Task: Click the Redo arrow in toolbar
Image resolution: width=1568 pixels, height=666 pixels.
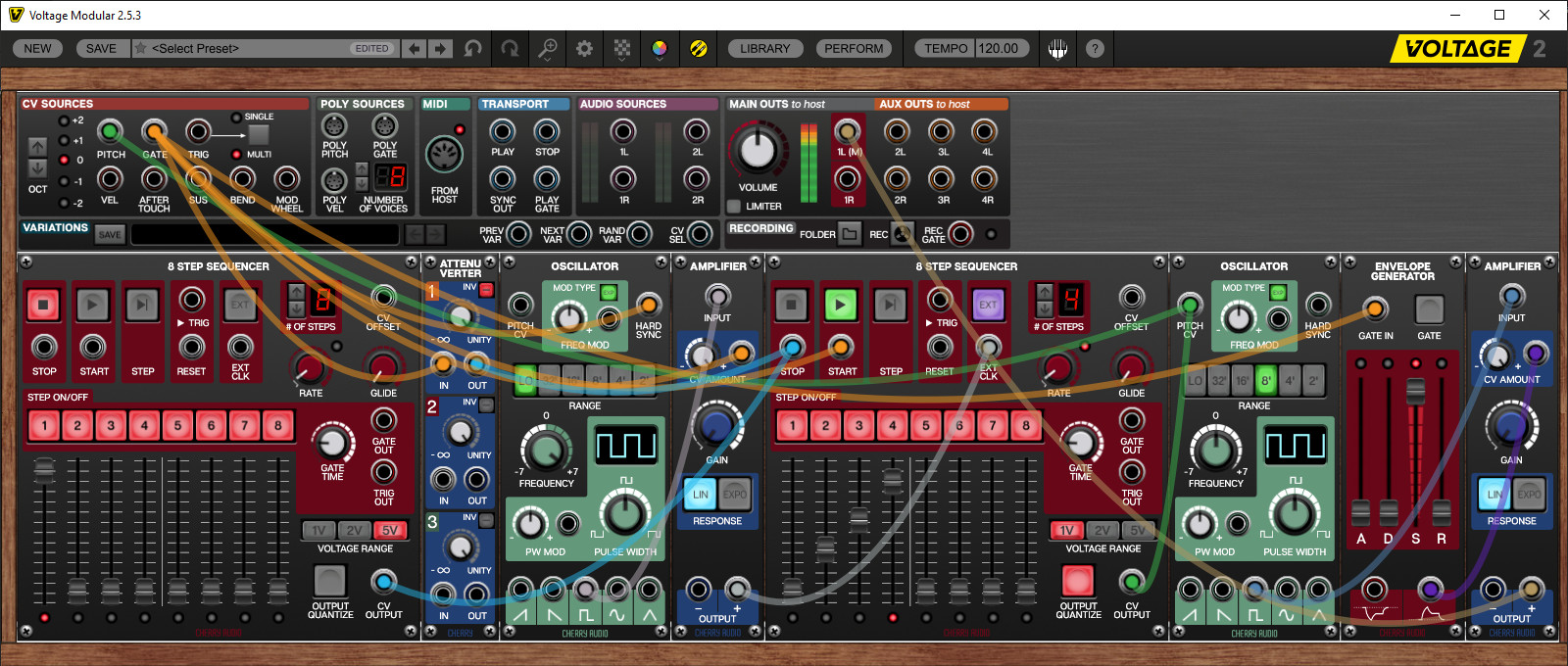Action: click(x=511, y=48)
